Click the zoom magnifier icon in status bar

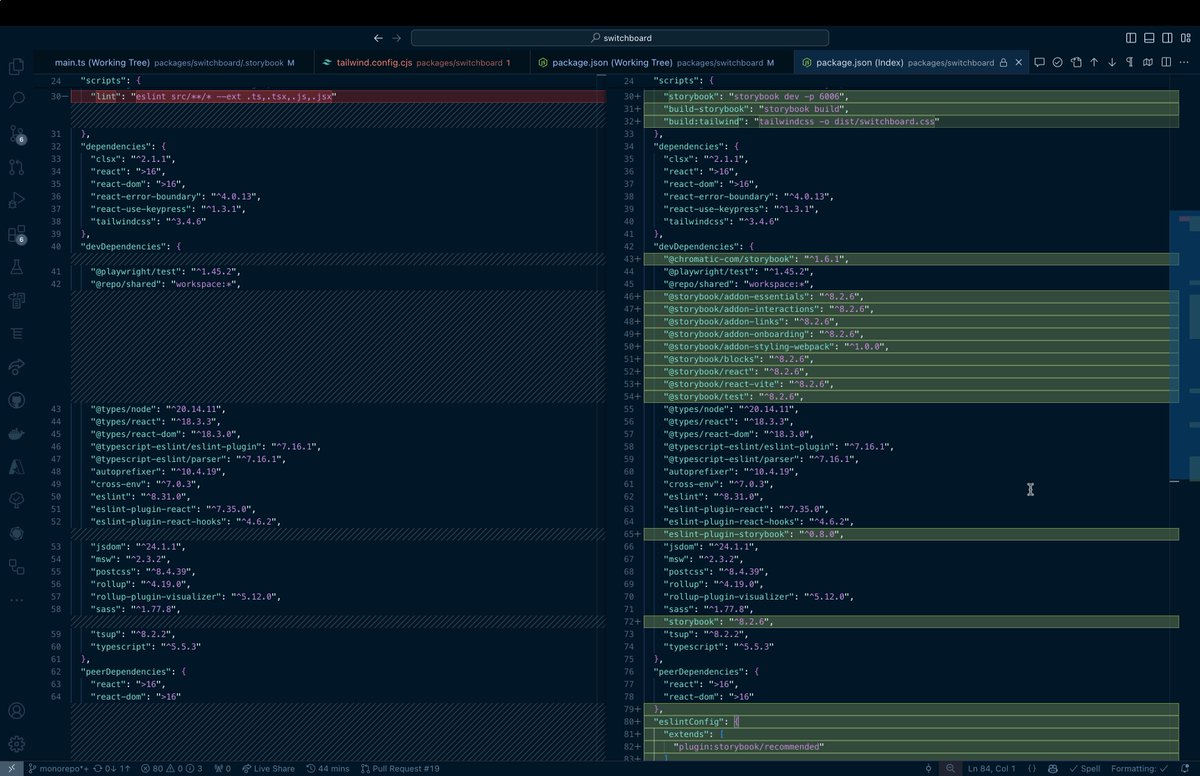[951, 768]
